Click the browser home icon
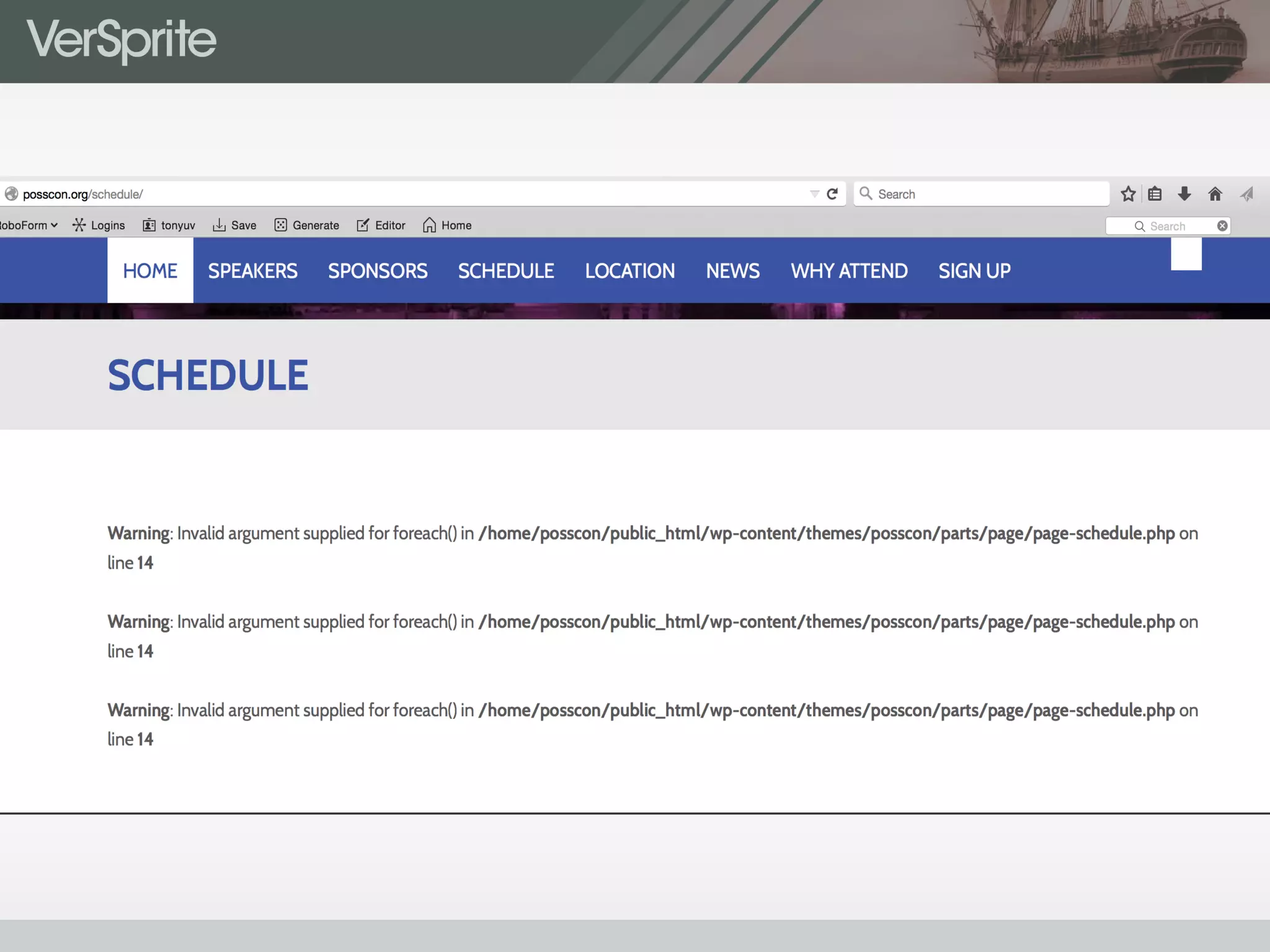Image resolution: width=1270 pixels, height=952 pixels. tap(1215, 194)
